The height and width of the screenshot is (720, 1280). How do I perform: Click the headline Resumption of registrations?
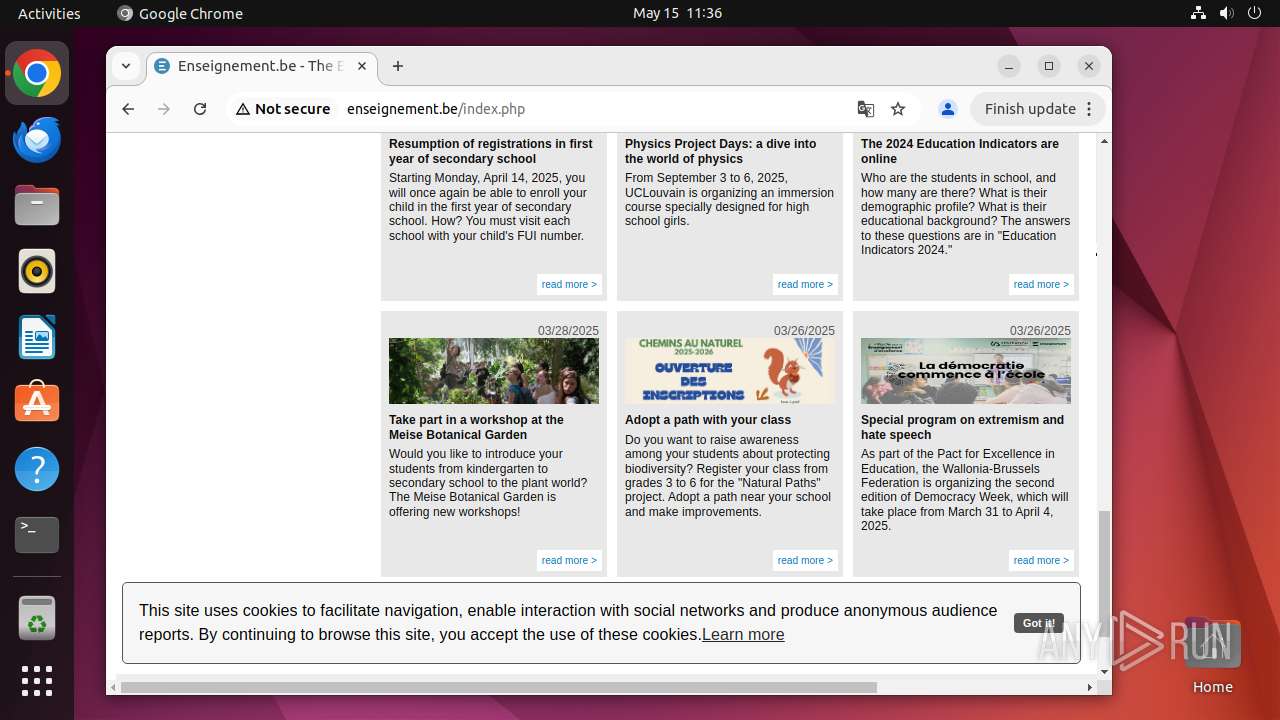click(491, 151)
